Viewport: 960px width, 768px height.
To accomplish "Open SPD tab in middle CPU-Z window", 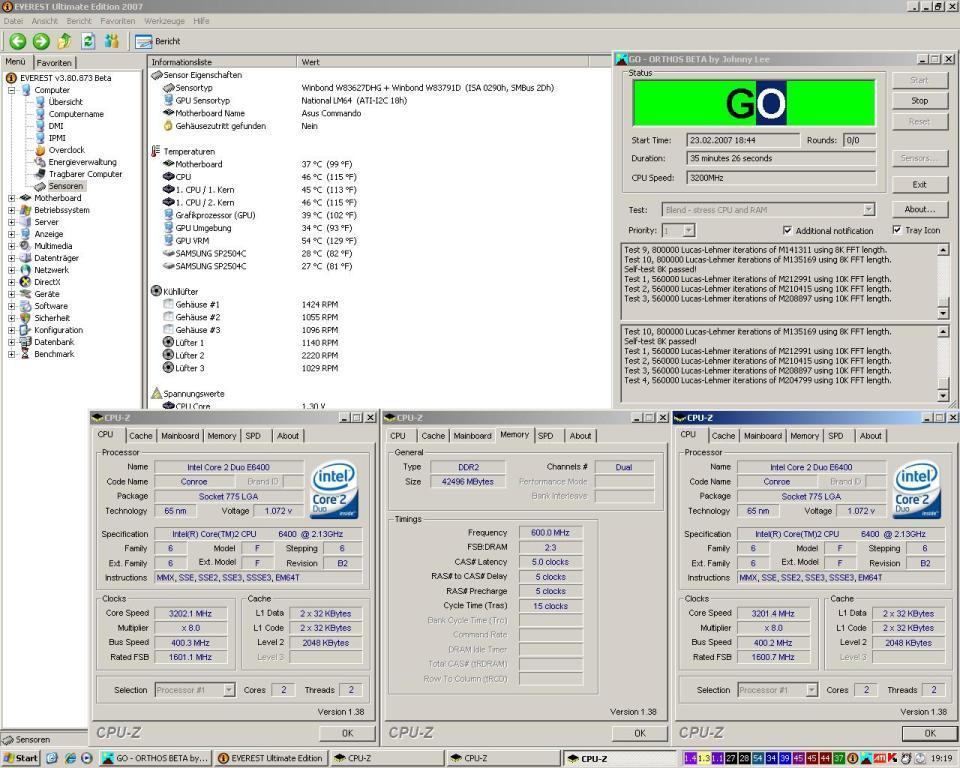I will 546,436.
